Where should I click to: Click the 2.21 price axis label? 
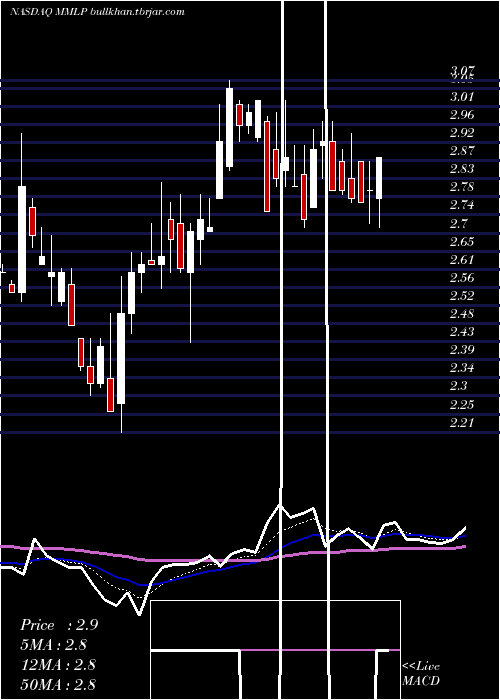[x=462, y=422]
